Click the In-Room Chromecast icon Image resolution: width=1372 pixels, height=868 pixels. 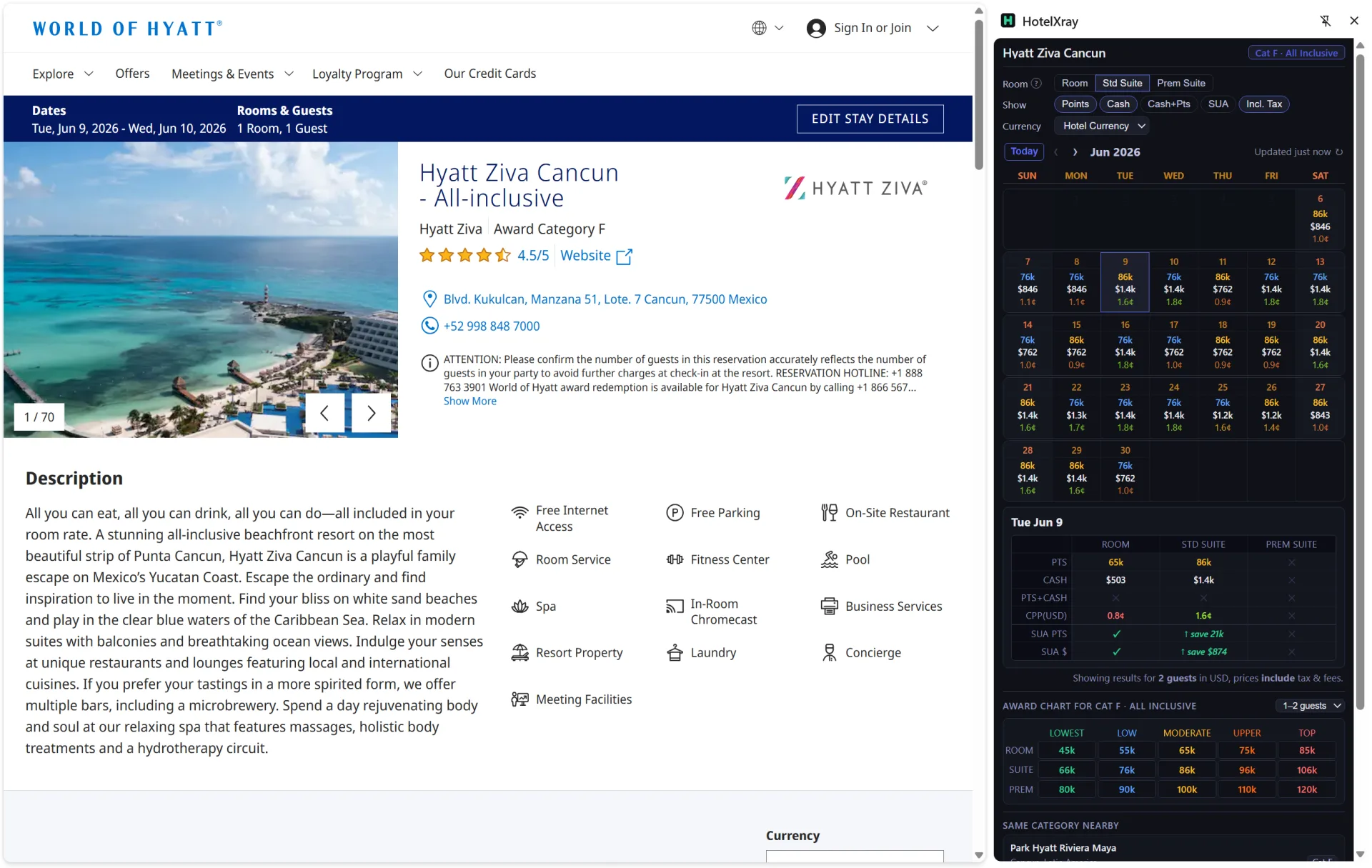675,607
